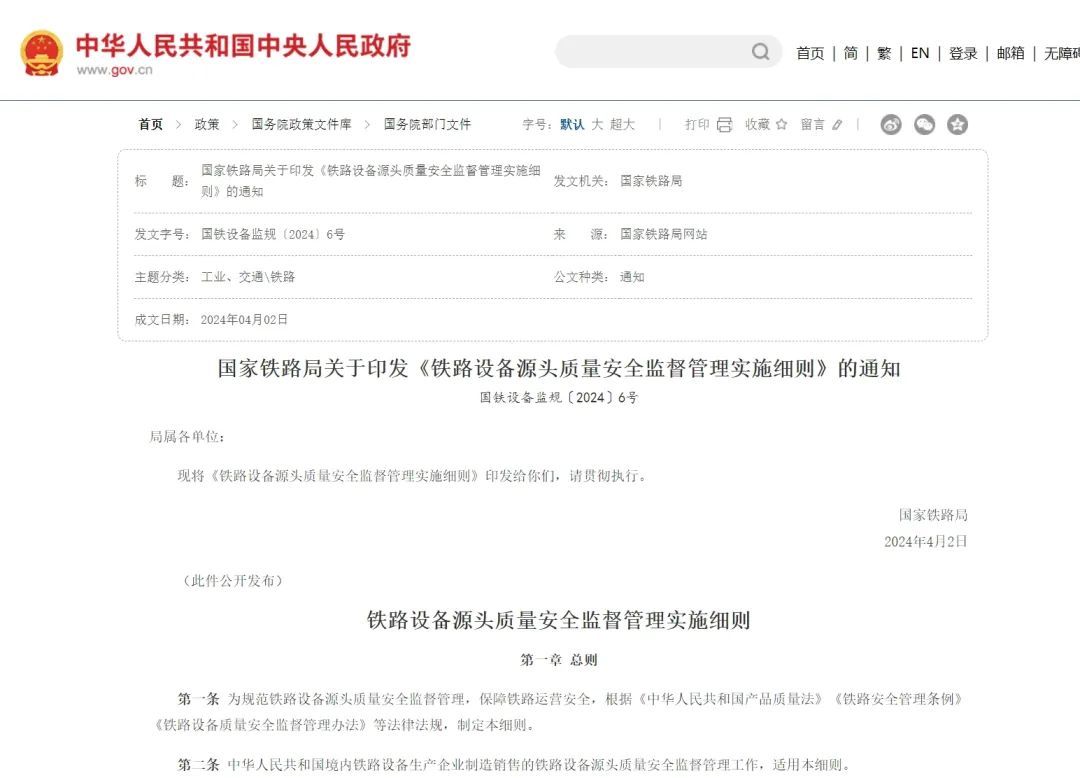Image resolution: width=1080 pixels, height=778 pixels.
Task: Click the search magnifier icon
Action: pos(760,51)
